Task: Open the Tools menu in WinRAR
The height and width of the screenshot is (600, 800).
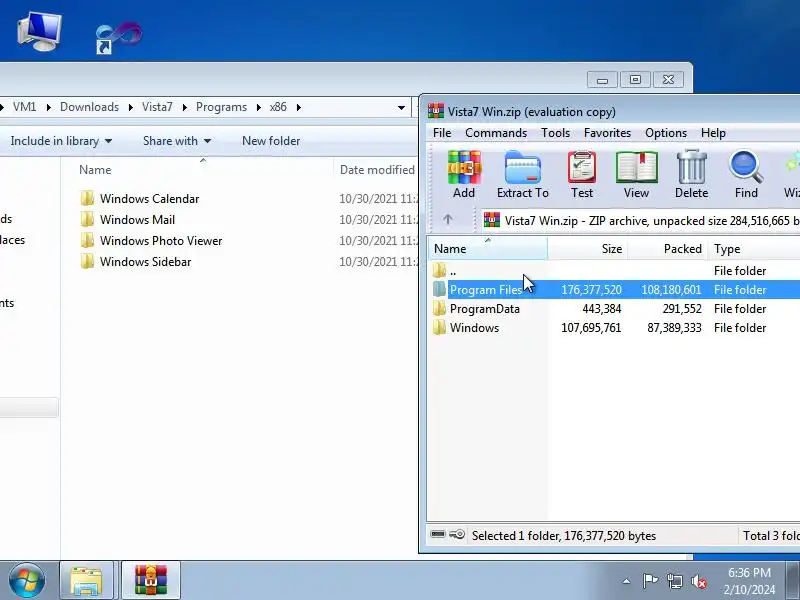Action: [x=555, y=133]
